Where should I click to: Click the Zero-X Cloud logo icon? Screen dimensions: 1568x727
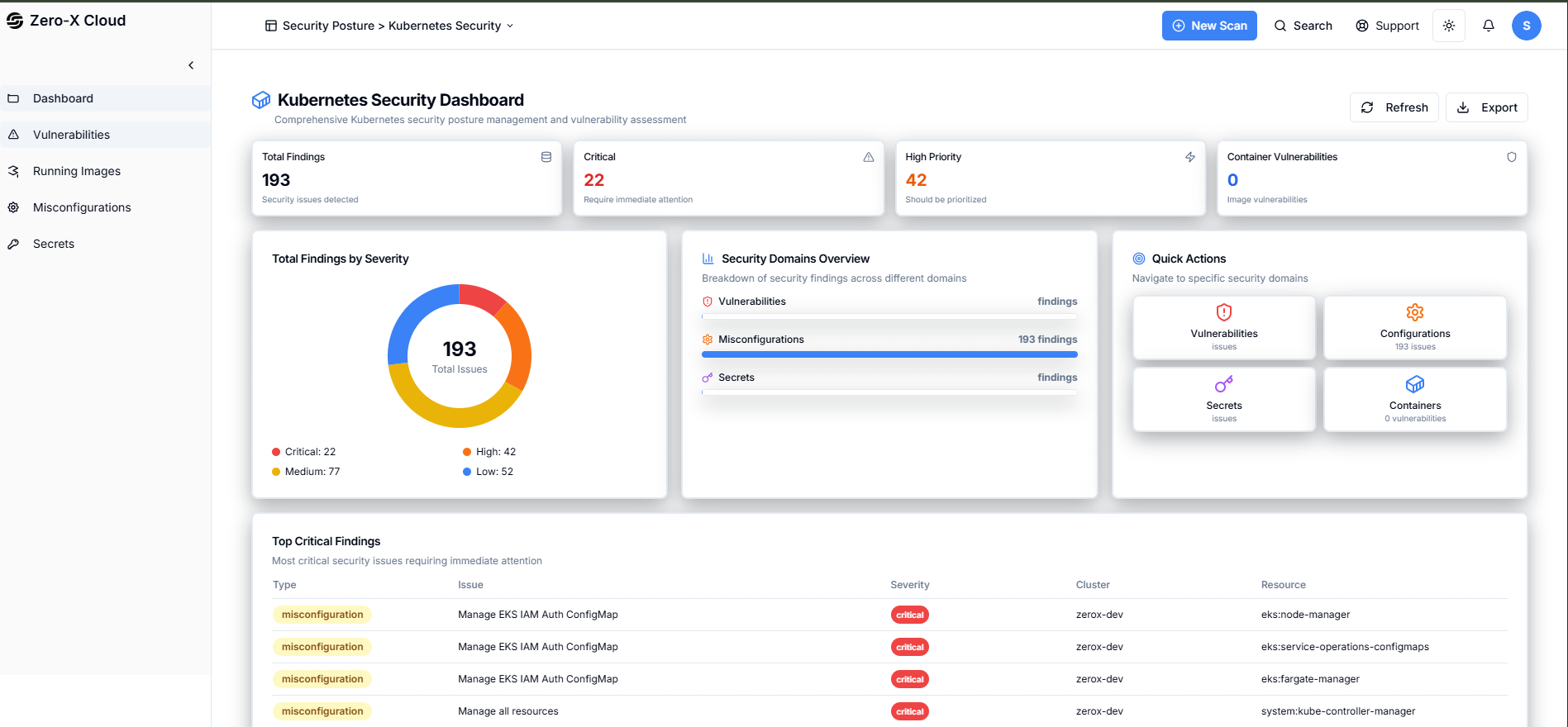click(15, 21)
